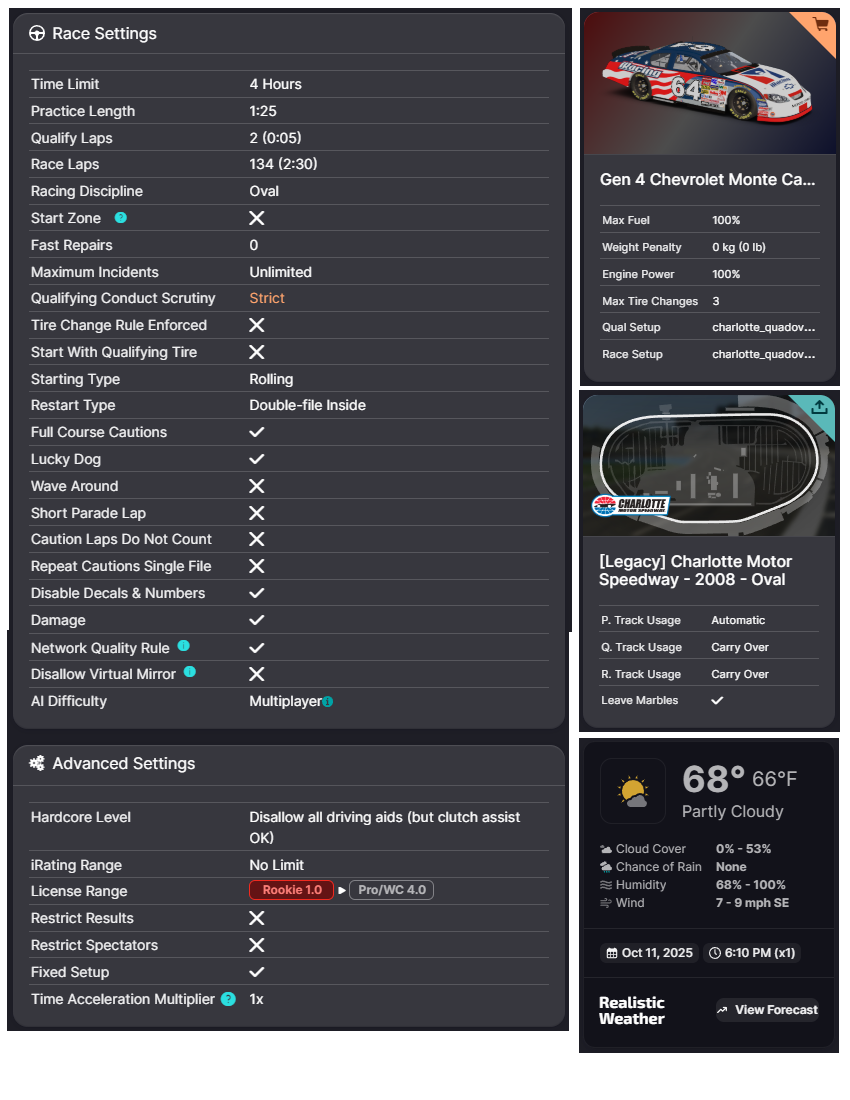Toggle the Full Course Cautions checkmark
Screen dimensions: 850x1100
click(x=256, y=432)
